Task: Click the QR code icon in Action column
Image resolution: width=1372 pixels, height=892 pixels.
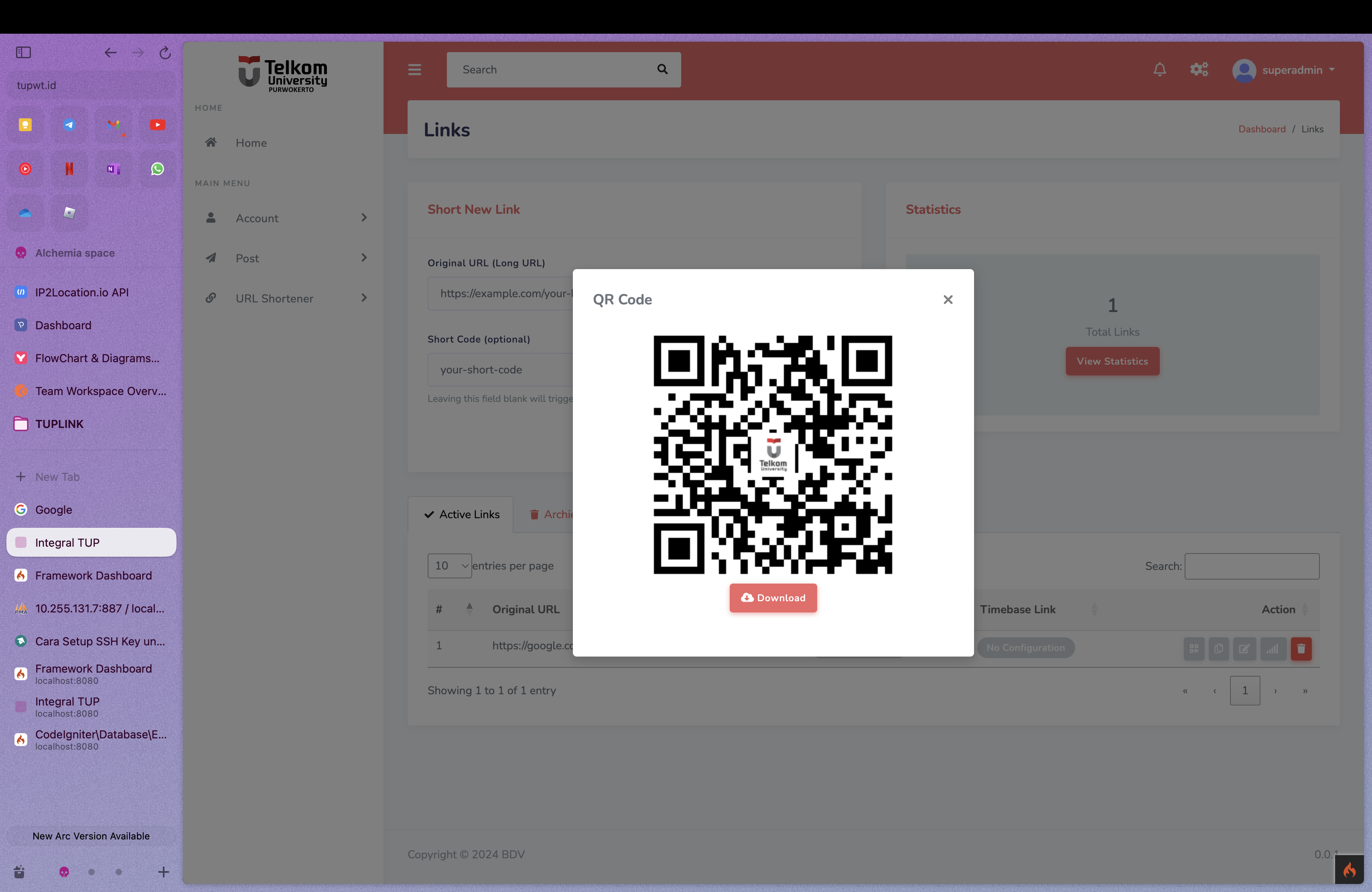Action: [1194, 649]
